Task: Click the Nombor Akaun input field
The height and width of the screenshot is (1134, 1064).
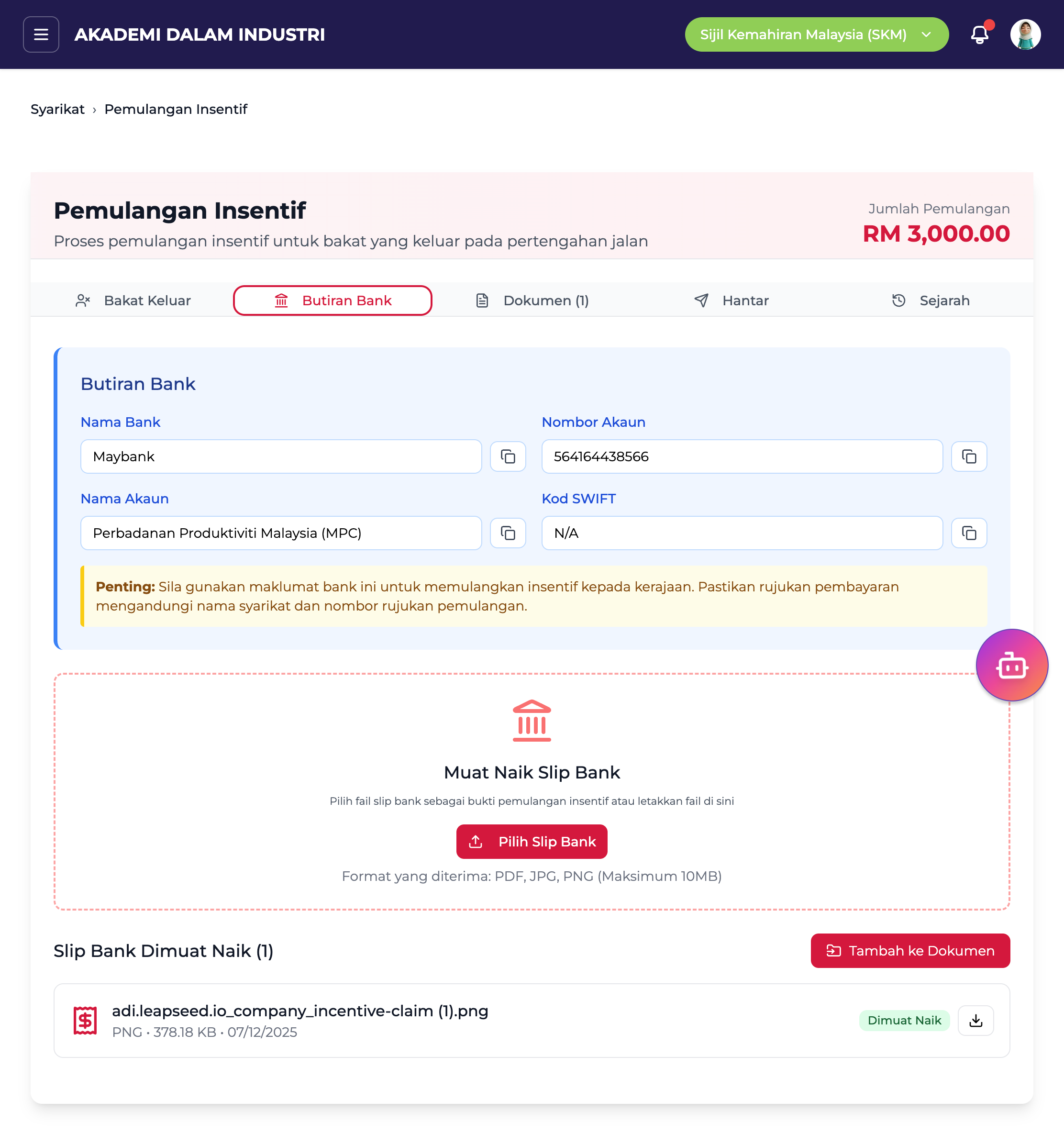Action: 741,457
